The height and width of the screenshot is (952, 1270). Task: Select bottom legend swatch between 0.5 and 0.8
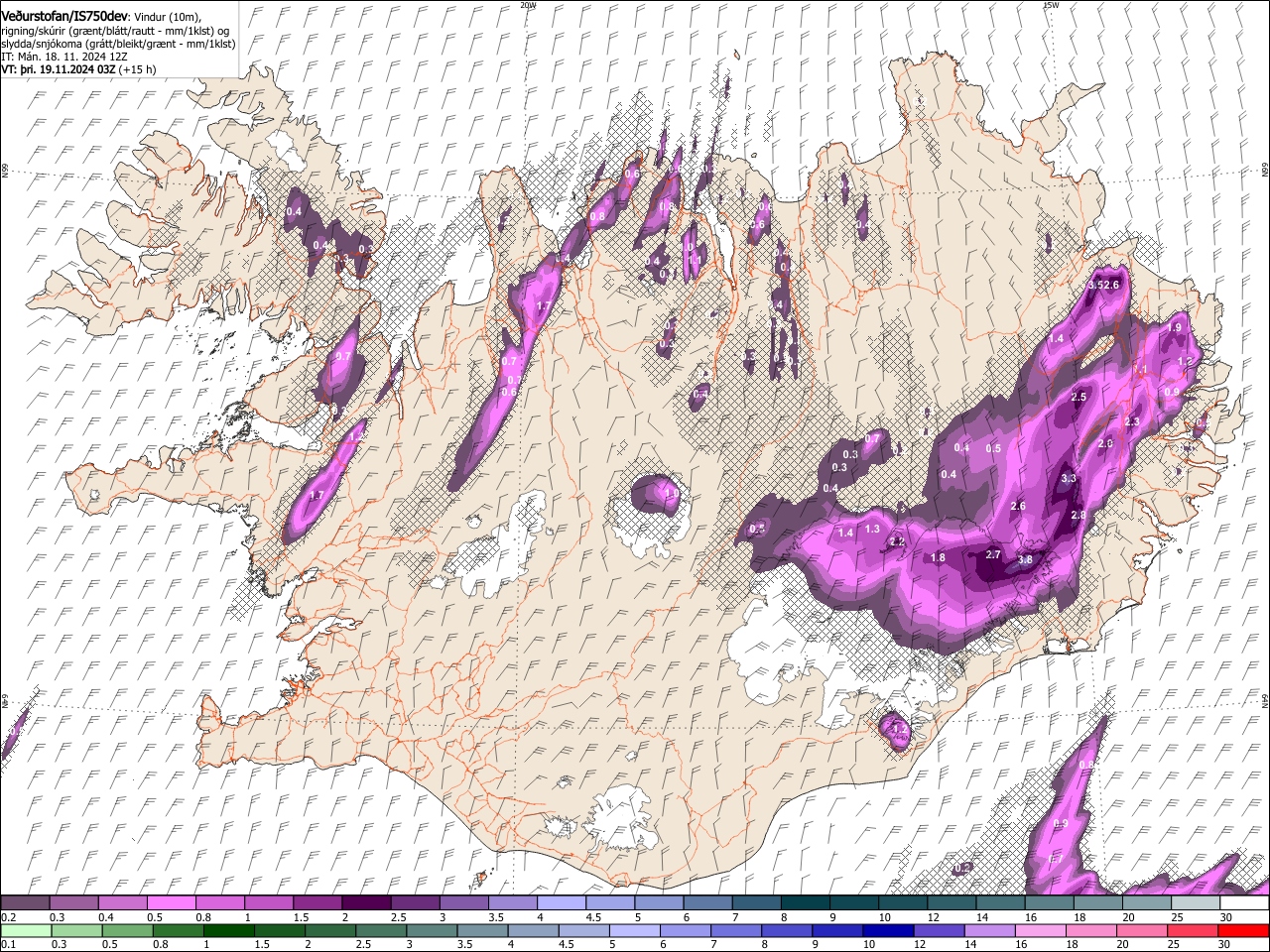[x=127, y=930]
